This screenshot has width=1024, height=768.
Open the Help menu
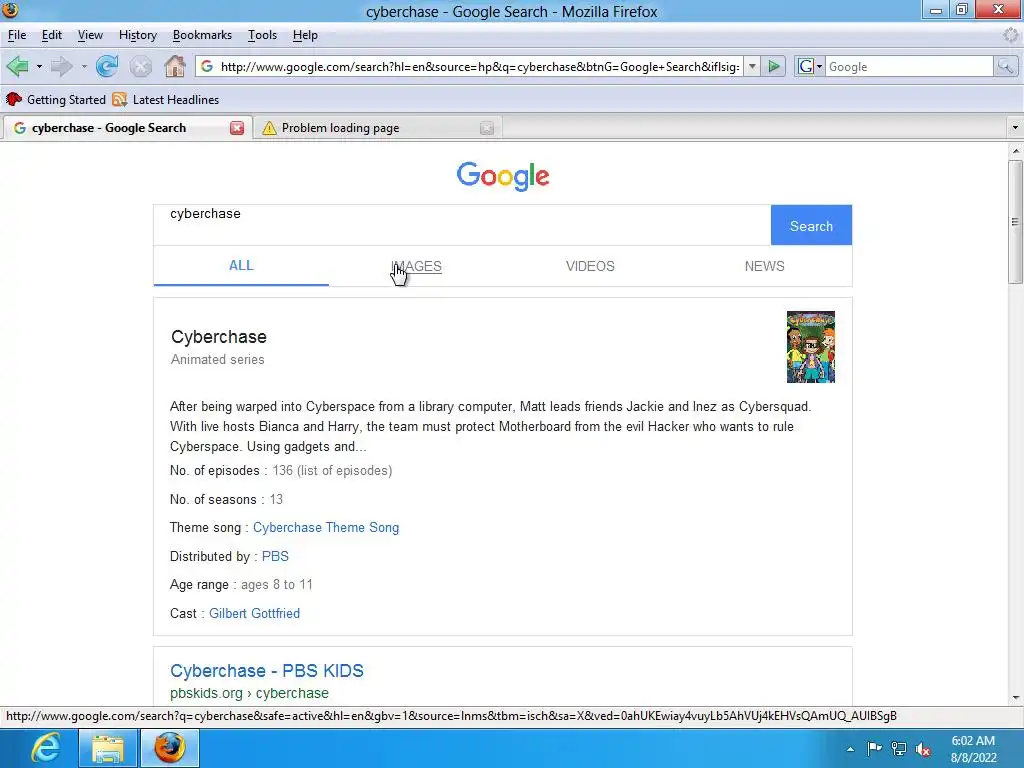[305, 35]
